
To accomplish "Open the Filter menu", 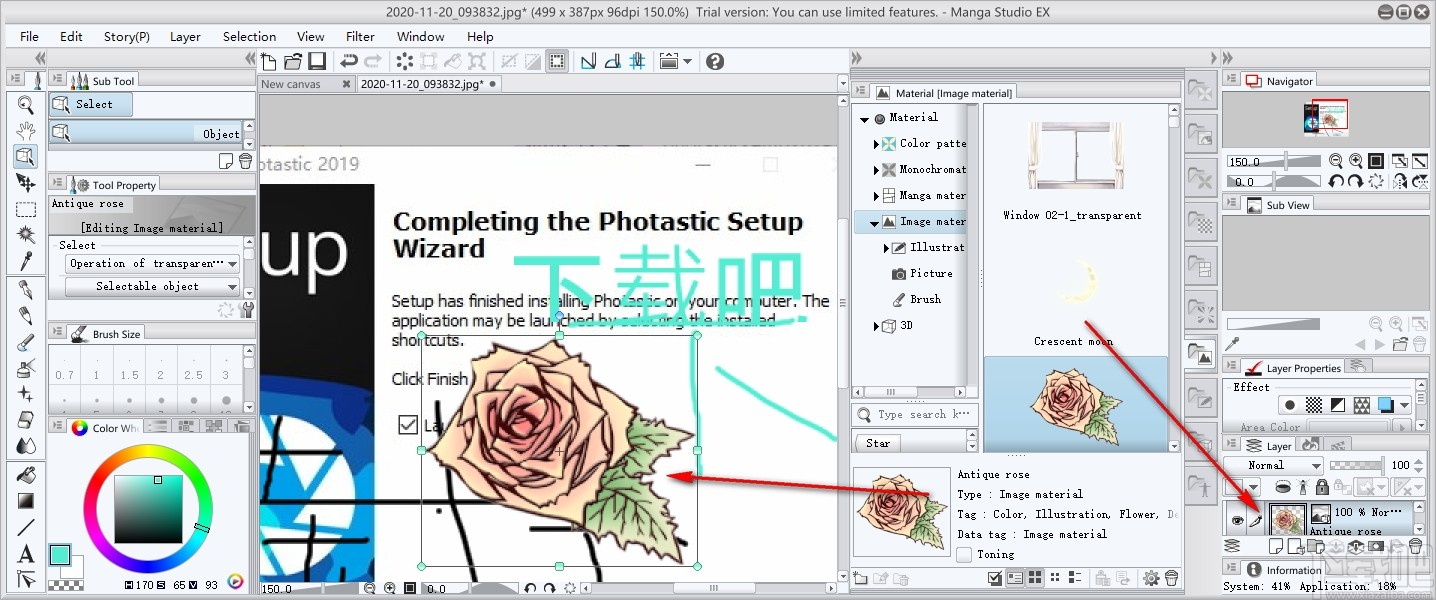I will 360,36.
